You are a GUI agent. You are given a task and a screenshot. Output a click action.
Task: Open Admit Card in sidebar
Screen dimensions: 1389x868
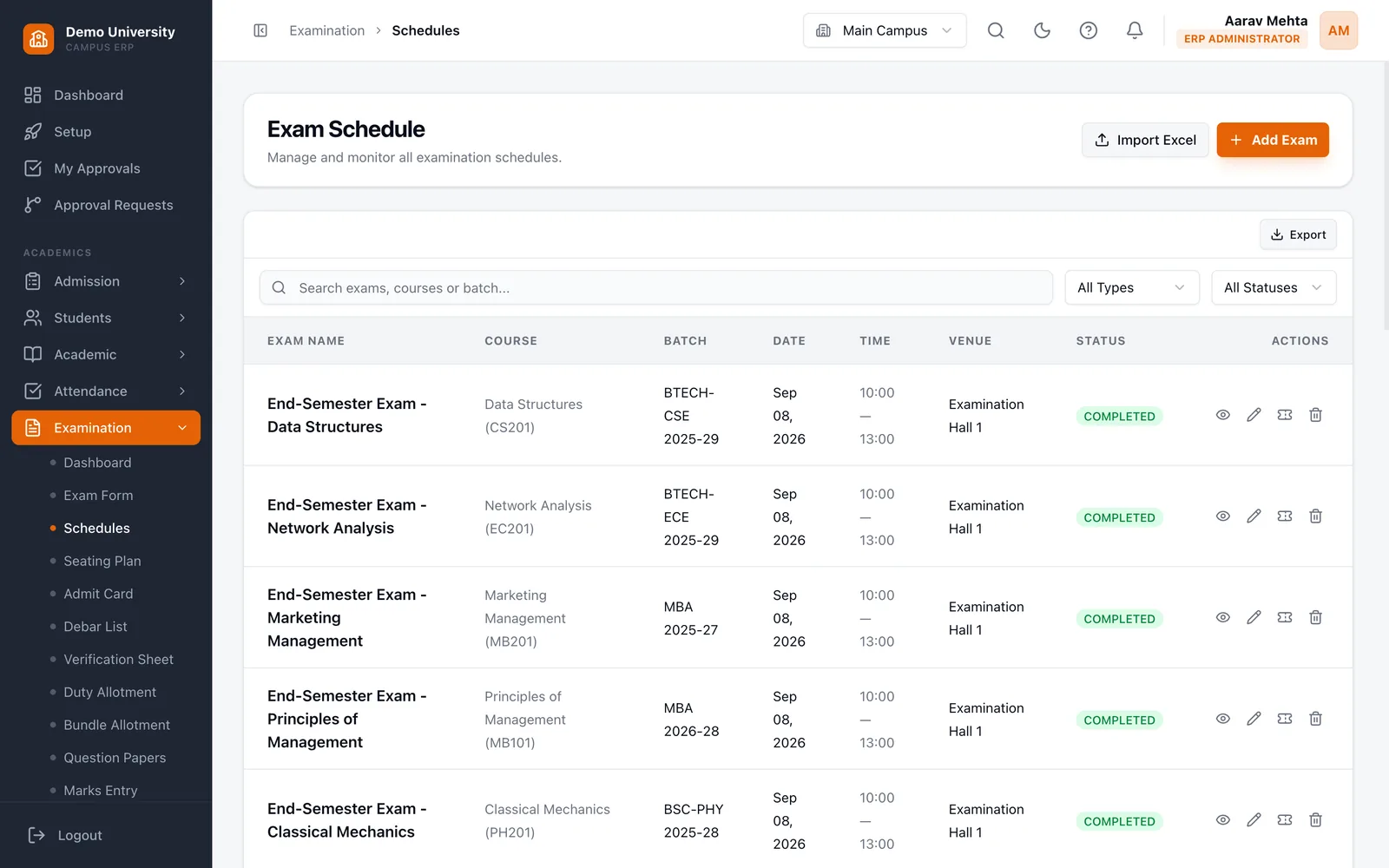tap(98, 594)
